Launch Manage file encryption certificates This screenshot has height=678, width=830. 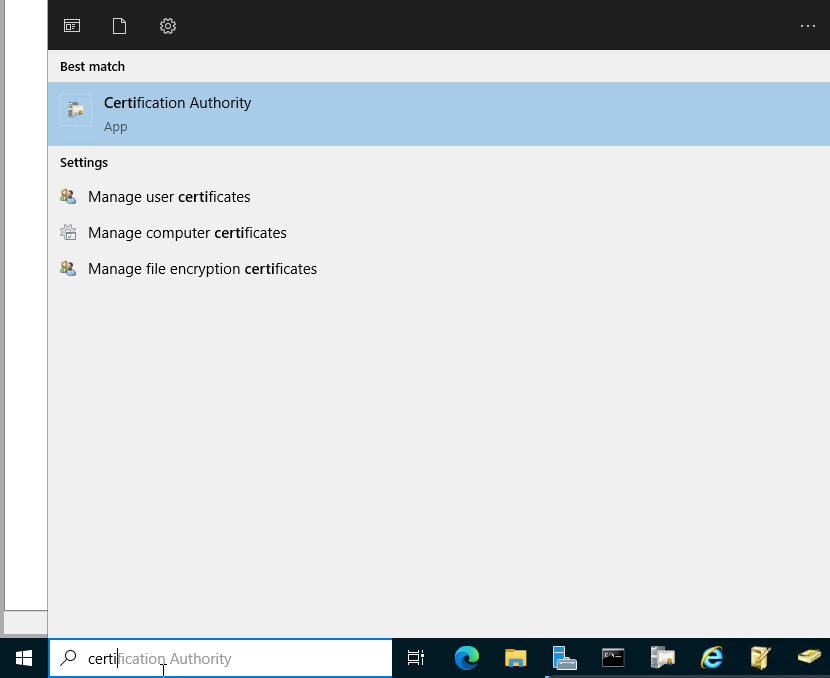pos(202,269)
